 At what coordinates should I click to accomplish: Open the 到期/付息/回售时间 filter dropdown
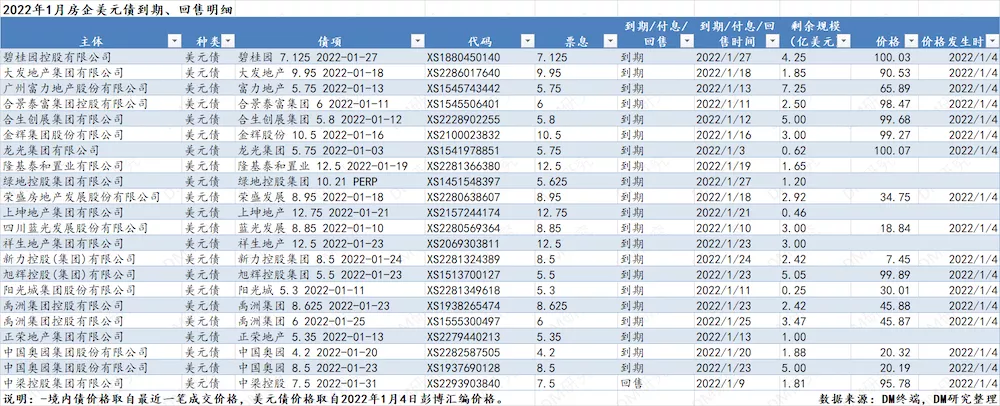point(772,41)
